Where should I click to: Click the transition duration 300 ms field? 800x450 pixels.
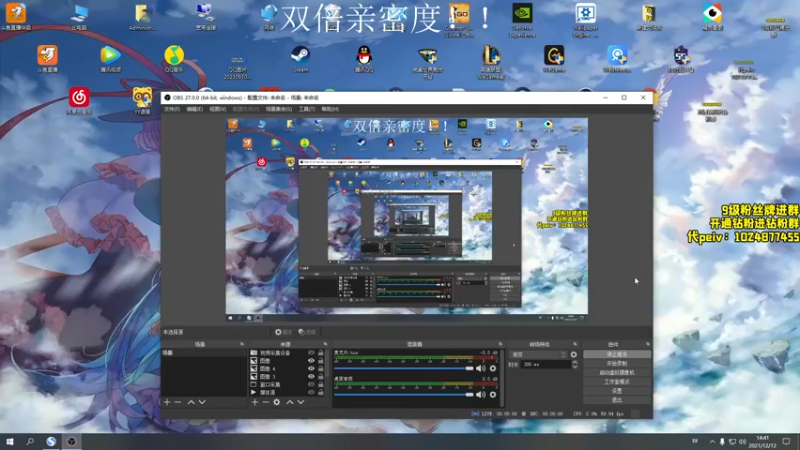[x=545, y=364]
